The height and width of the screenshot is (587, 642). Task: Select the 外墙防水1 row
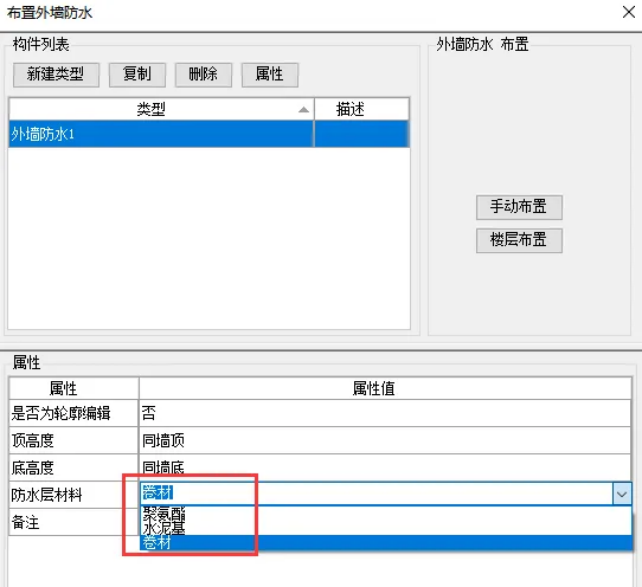point(160,134)
